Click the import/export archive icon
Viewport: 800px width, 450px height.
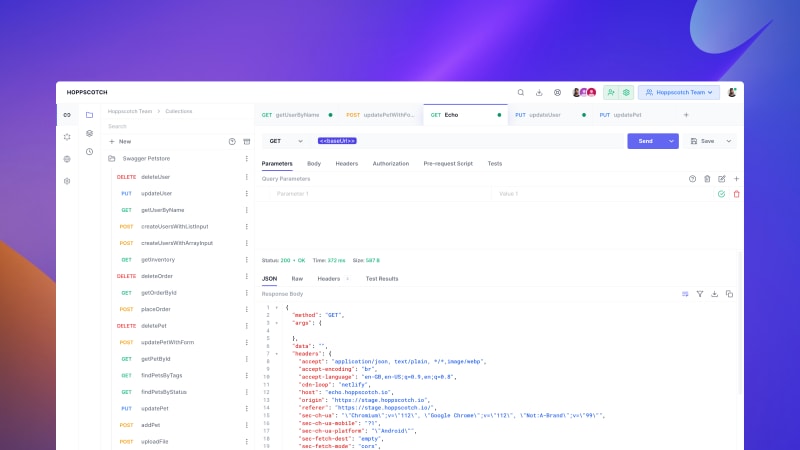(247, 141)
